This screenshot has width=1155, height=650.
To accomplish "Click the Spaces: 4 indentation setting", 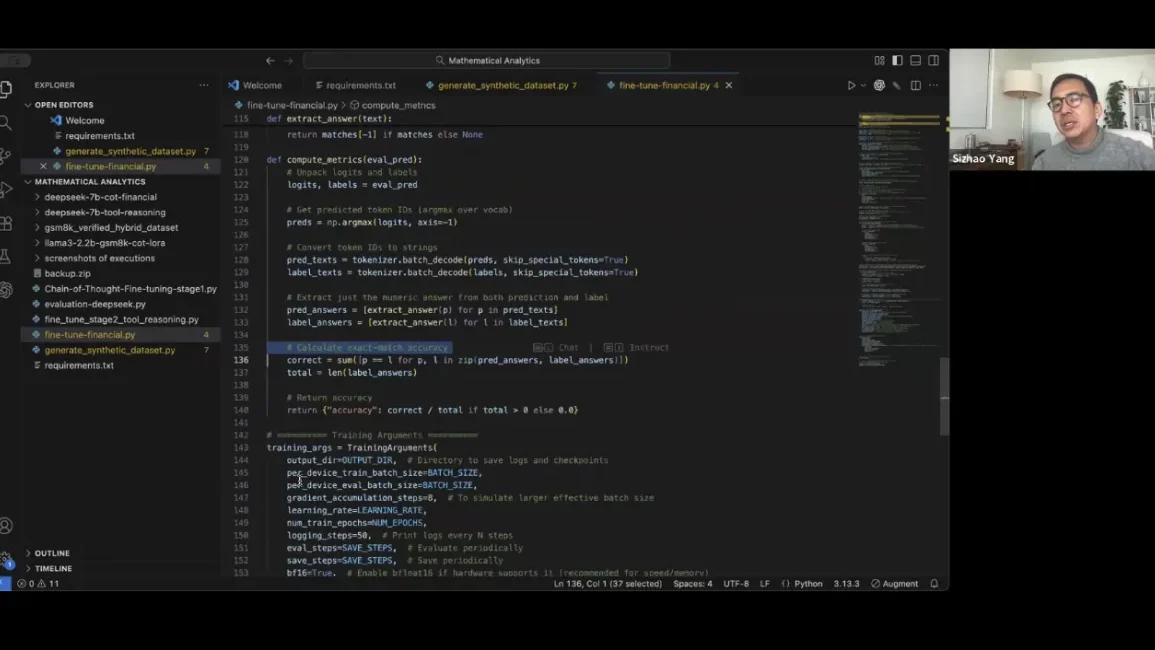I will 692,584.
